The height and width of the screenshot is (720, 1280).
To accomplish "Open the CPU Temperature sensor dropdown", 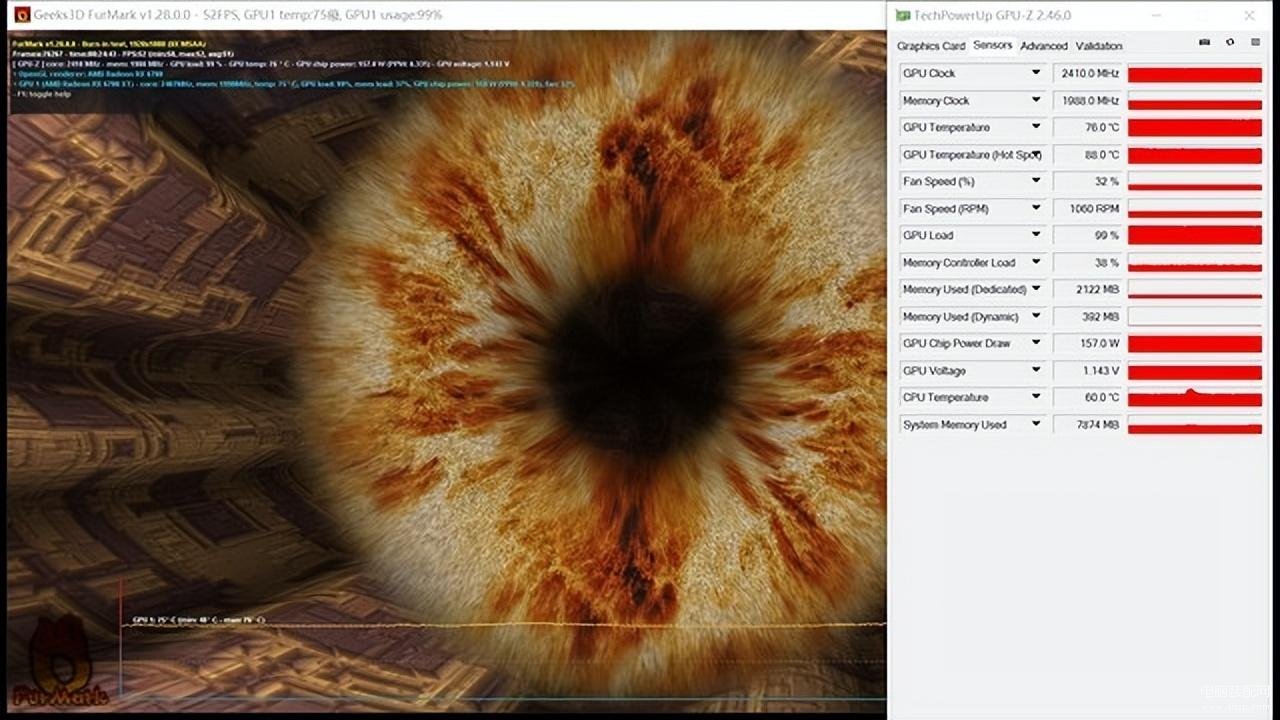I will [1036, 397].
